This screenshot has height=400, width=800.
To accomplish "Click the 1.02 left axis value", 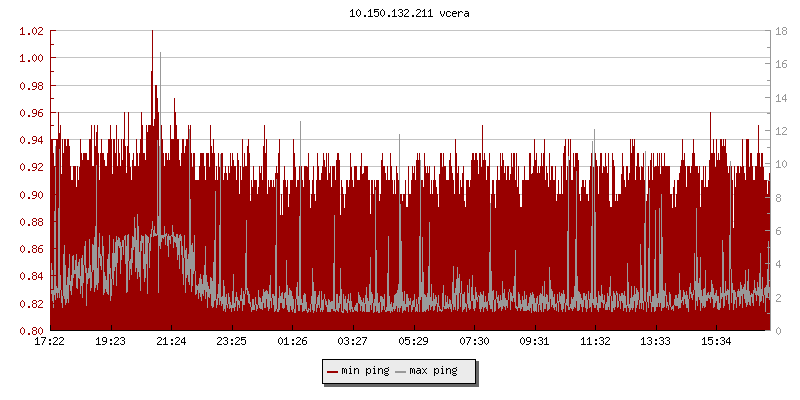I will pyautogui.click(x=31, y=31).
